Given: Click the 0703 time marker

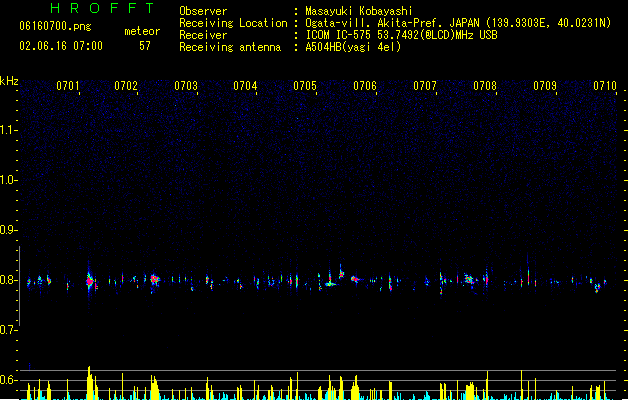Looking at the screenshot, I should coord(186,86).
